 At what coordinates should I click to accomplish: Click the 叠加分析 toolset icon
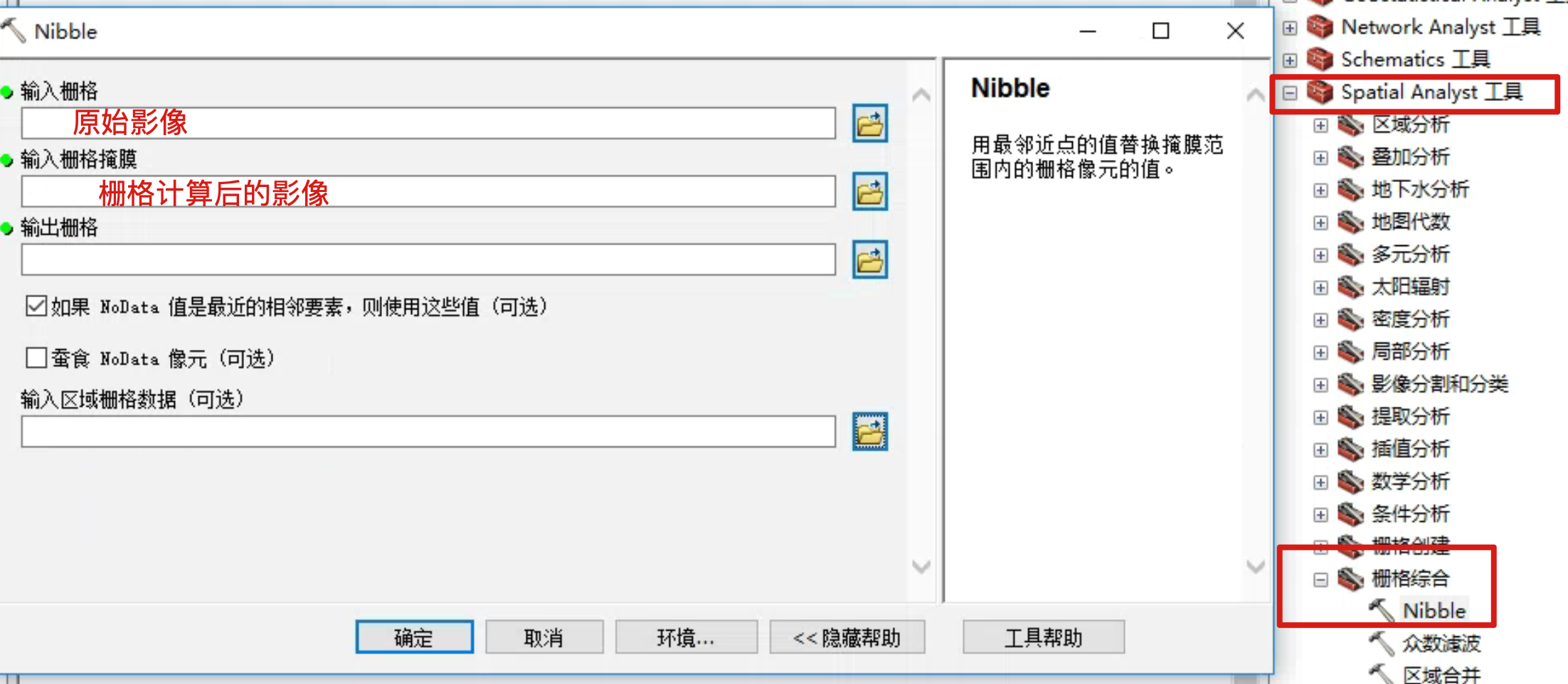(1350, 157)
